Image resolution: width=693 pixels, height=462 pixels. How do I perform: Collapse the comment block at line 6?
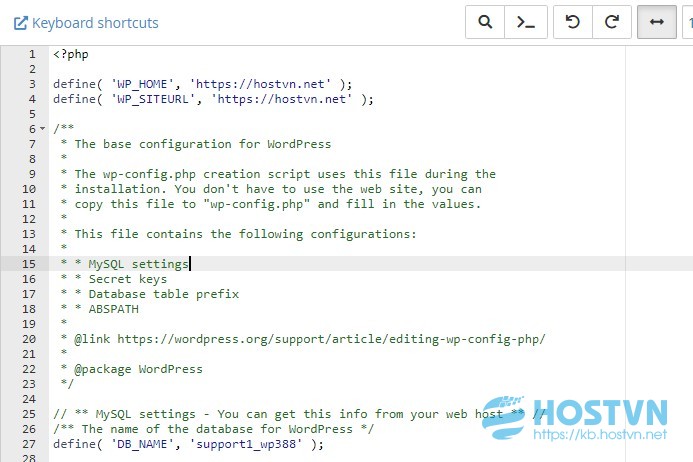42,129
